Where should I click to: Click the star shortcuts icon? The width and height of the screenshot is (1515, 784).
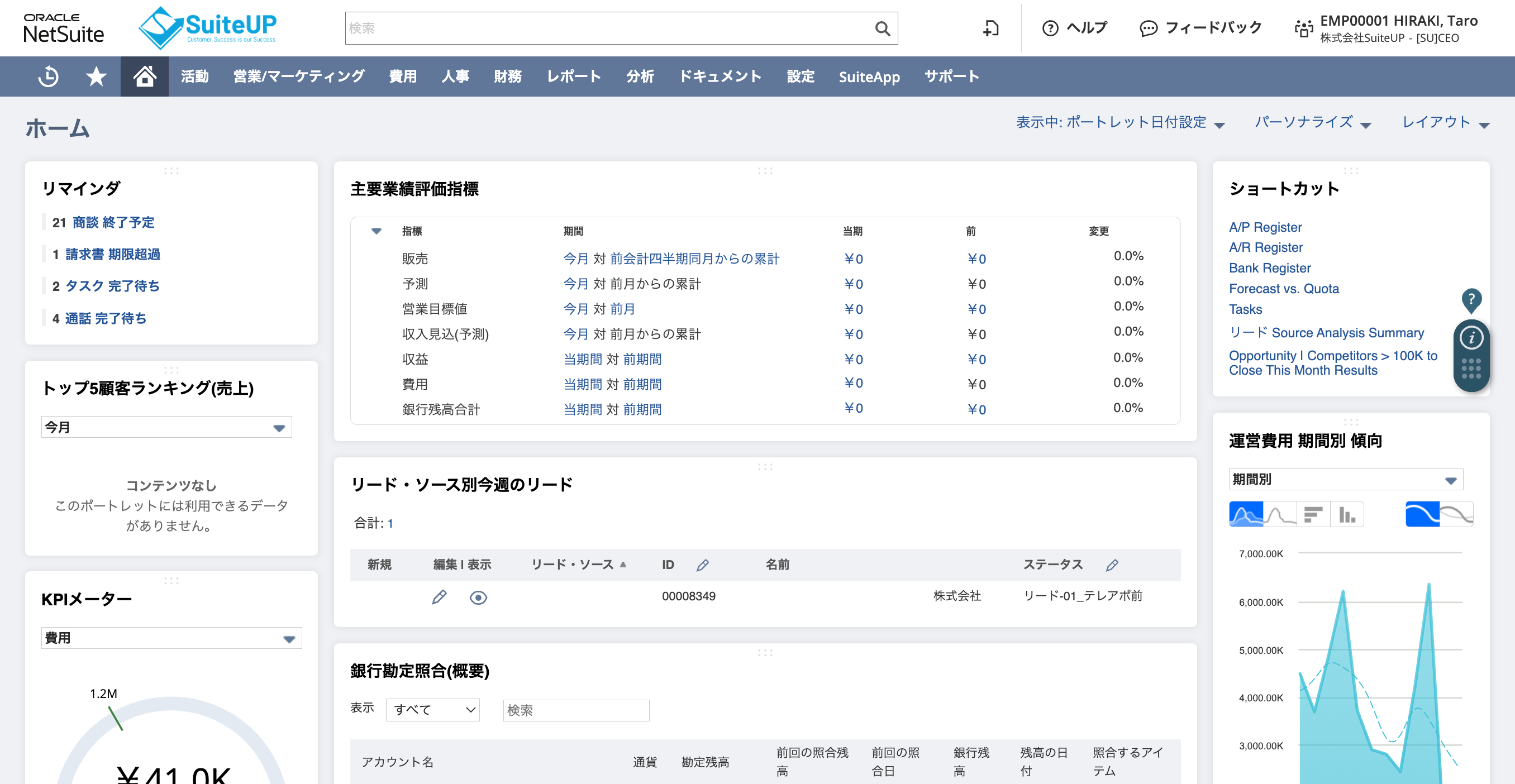tap(96, 76)
